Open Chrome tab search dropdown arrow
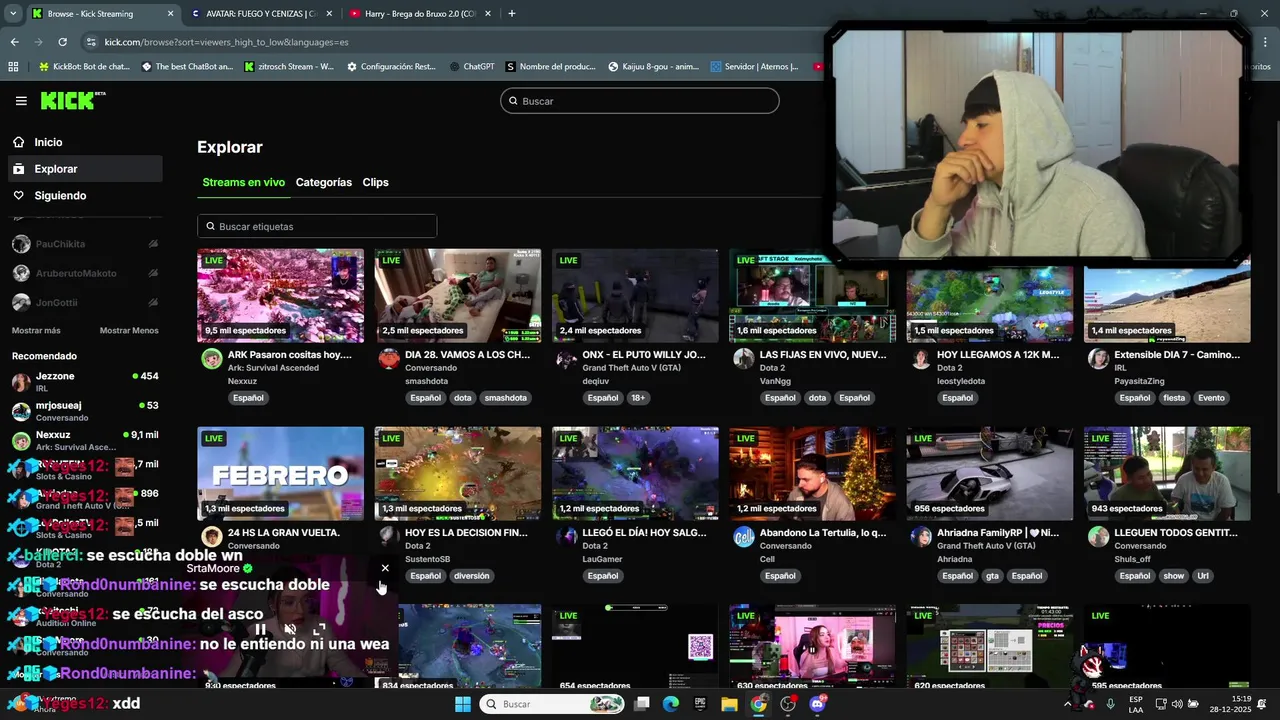The height and width of the screenshot is (720, 1280). point(13,14)
